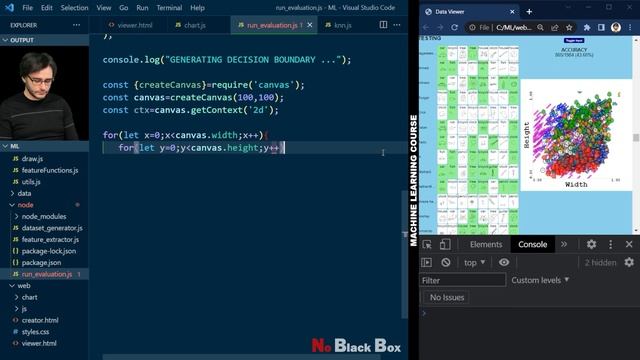
Task: Bookmark this page with star icon
Action: pyautogui.click(x=569, y=27)
